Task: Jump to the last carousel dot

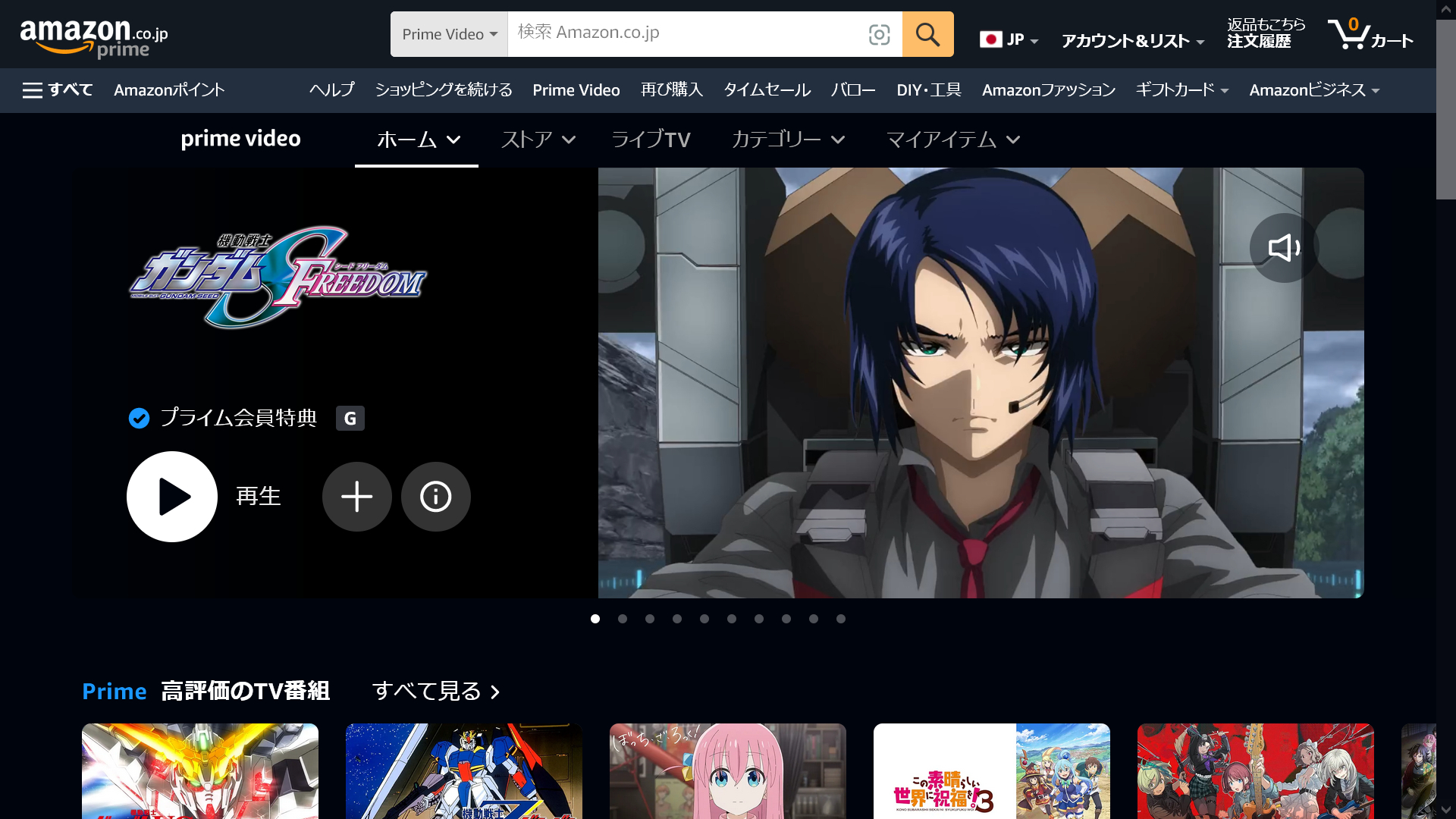Action: [841, 619]
